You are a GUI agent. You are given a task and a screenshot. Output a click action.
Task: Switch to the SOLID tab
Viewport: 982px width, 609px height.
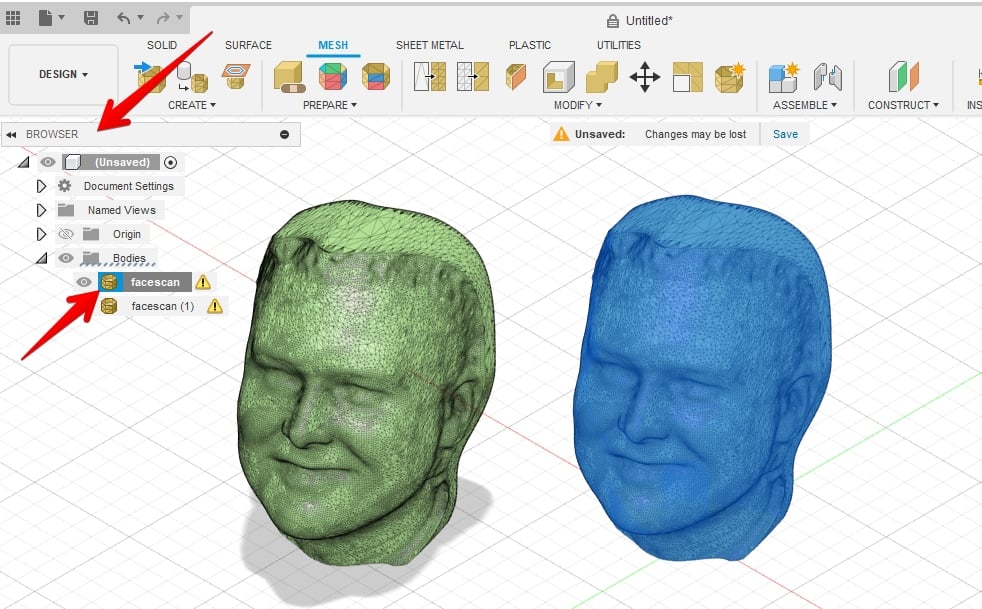[162, 45]
